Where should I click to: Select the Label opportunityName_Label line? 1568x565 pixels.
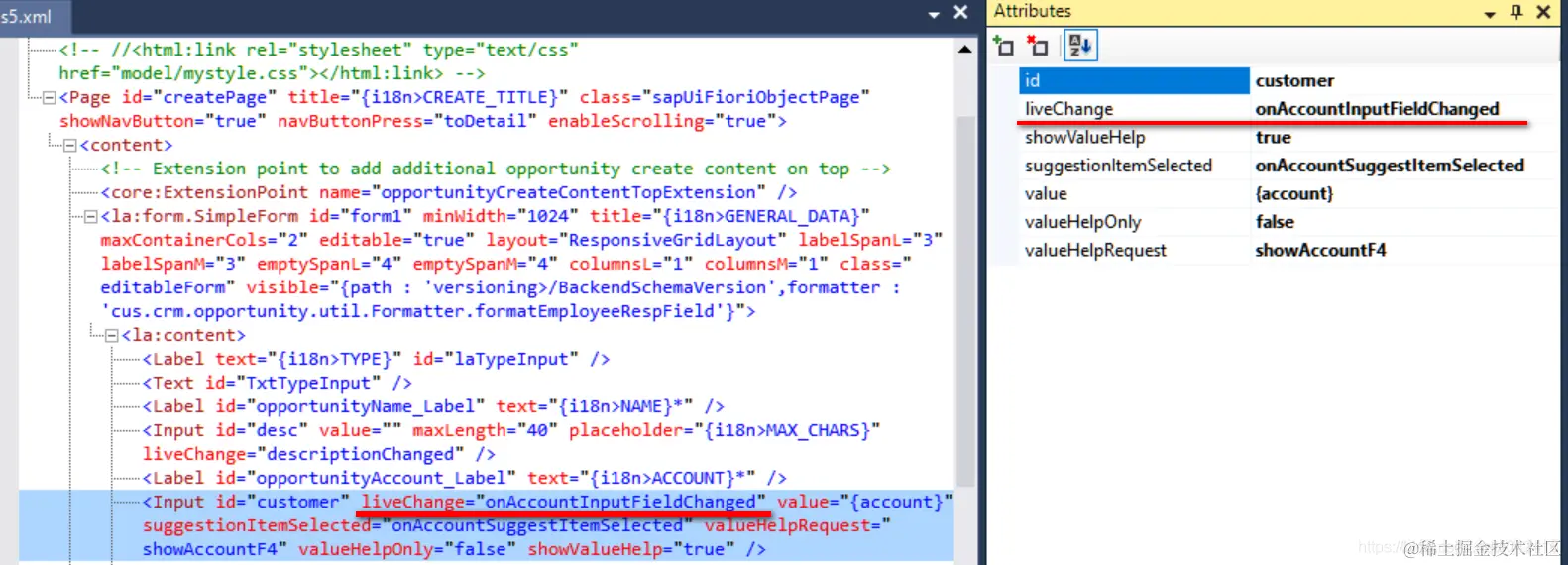click(433, 406)
